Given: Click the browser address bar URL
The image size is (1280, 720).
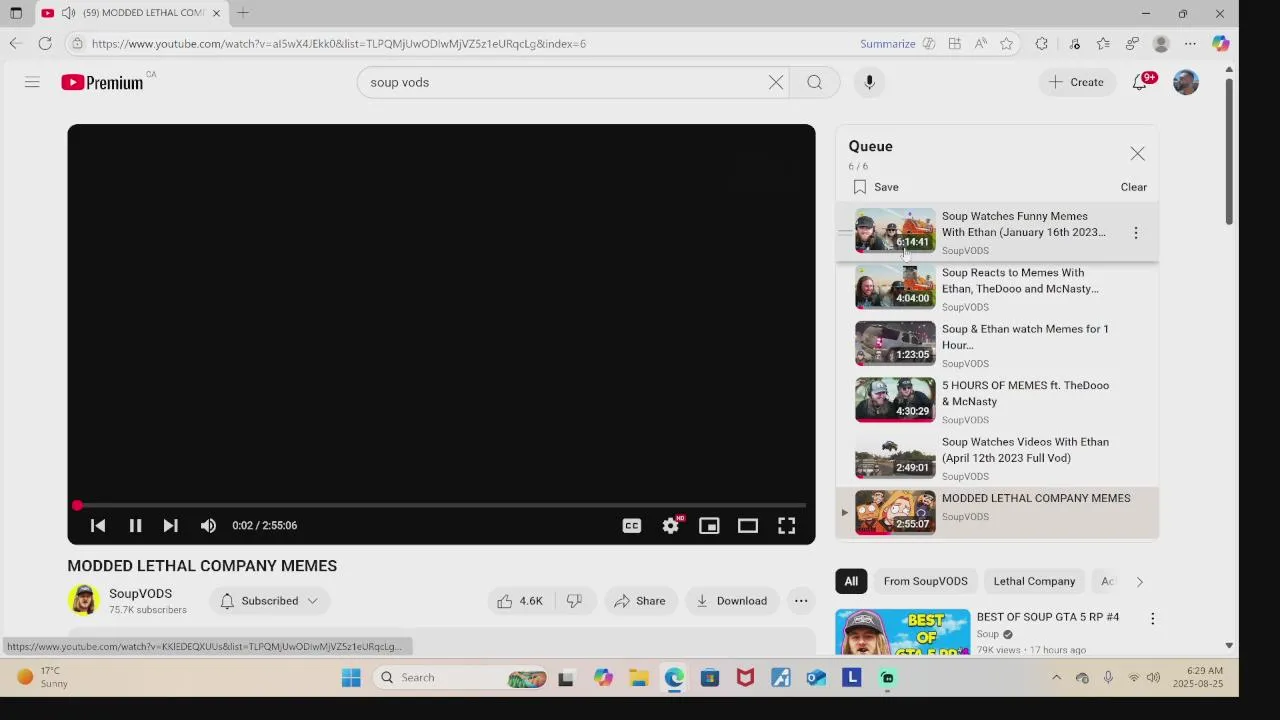Looking at the screenshot, I should pyautogui.click(x=339, y=44).
